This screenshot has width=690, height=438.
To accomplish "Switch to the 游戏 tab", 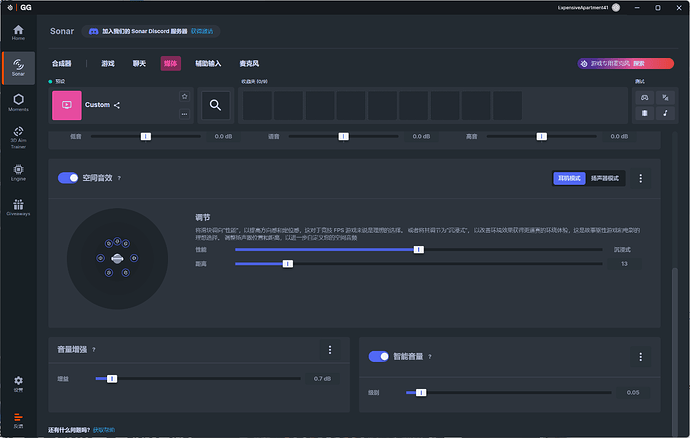I will (x=107, y=63).
